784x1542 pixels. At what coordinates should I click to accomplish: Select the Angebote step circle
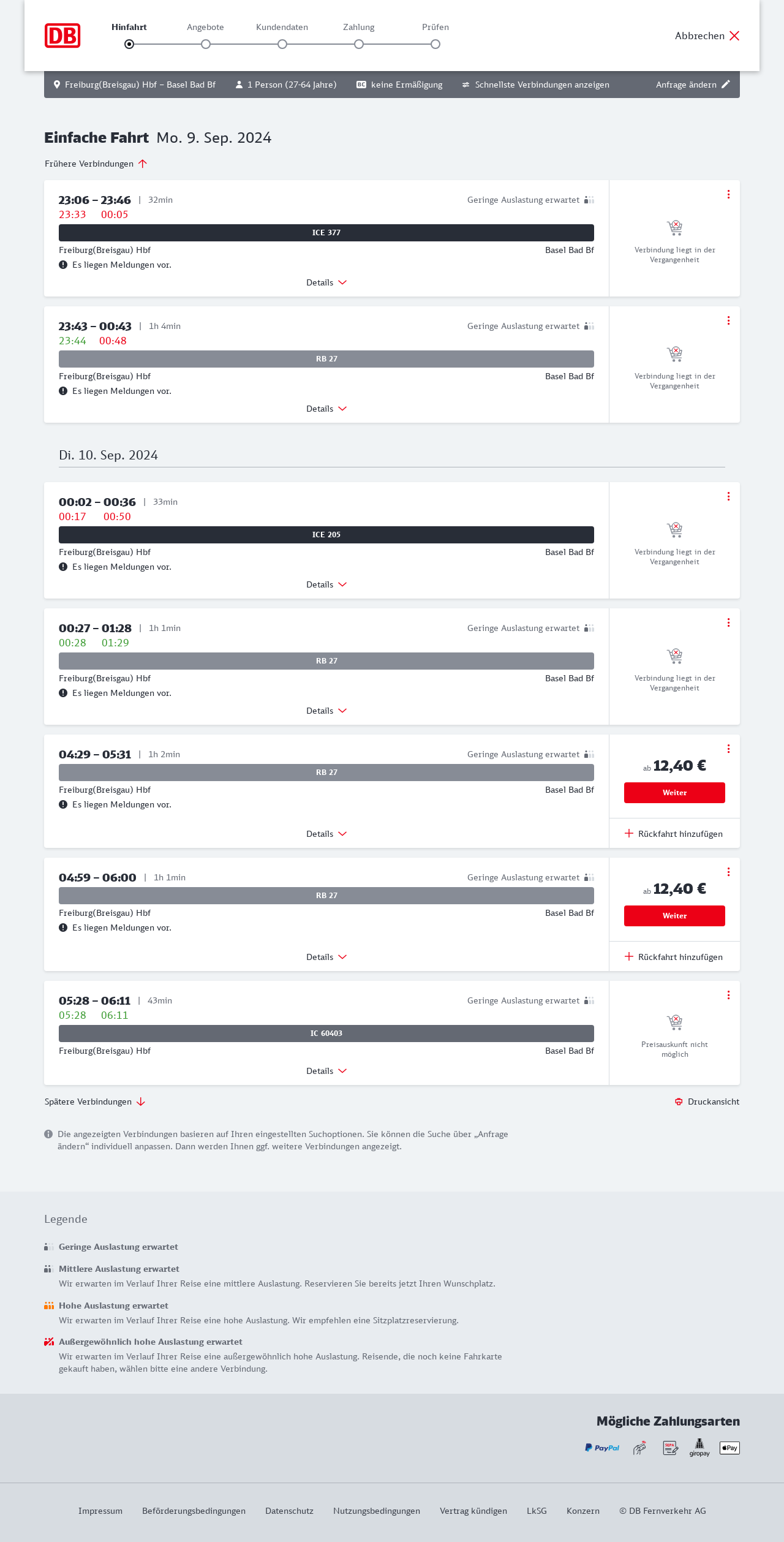coord(206,44)
